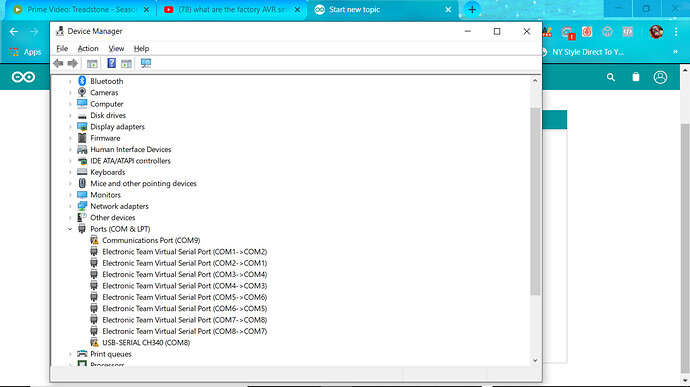Expand the Other devices node

(x=70, y=218)
